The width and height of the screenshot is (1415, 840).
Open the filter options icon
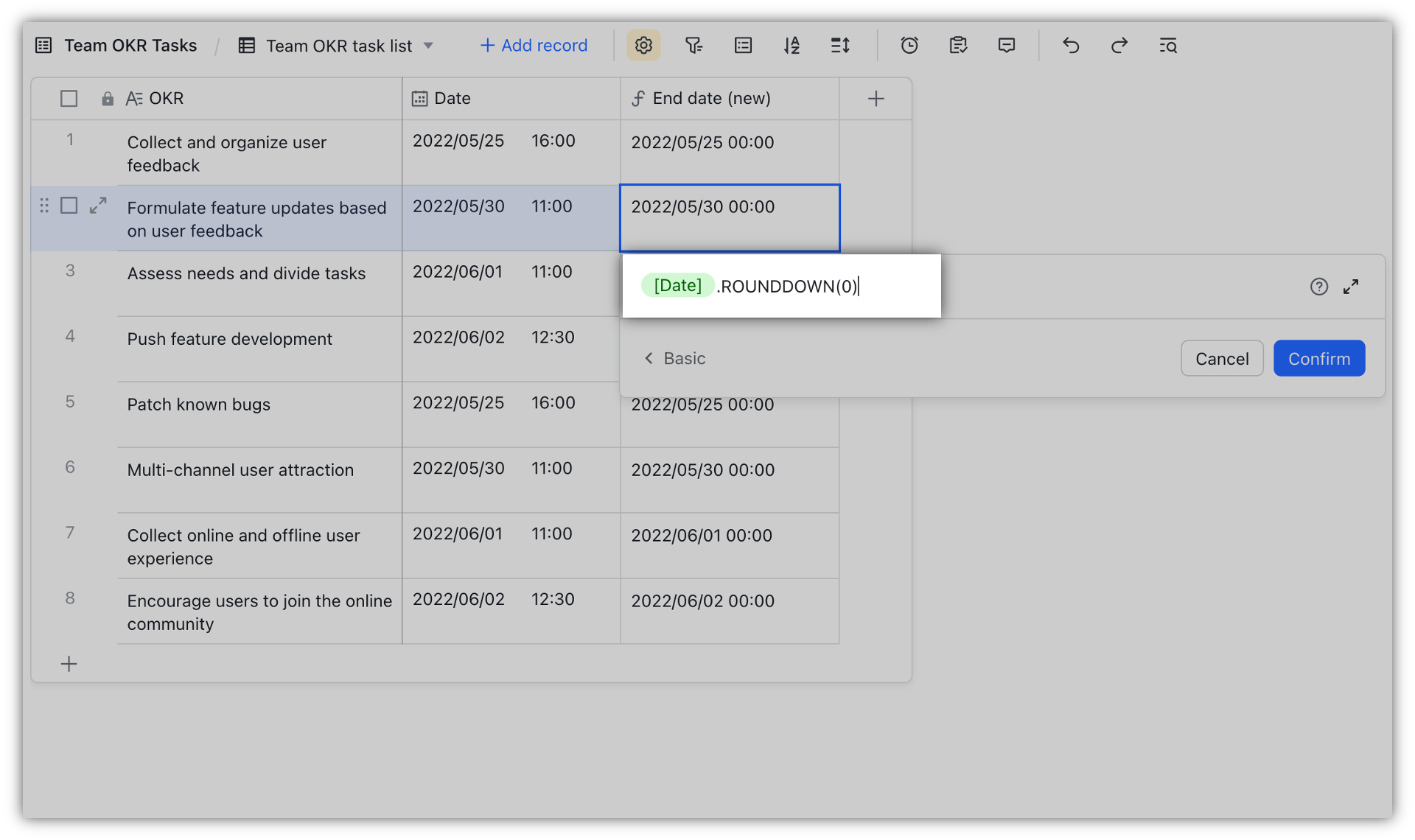[x=693, y=45]
